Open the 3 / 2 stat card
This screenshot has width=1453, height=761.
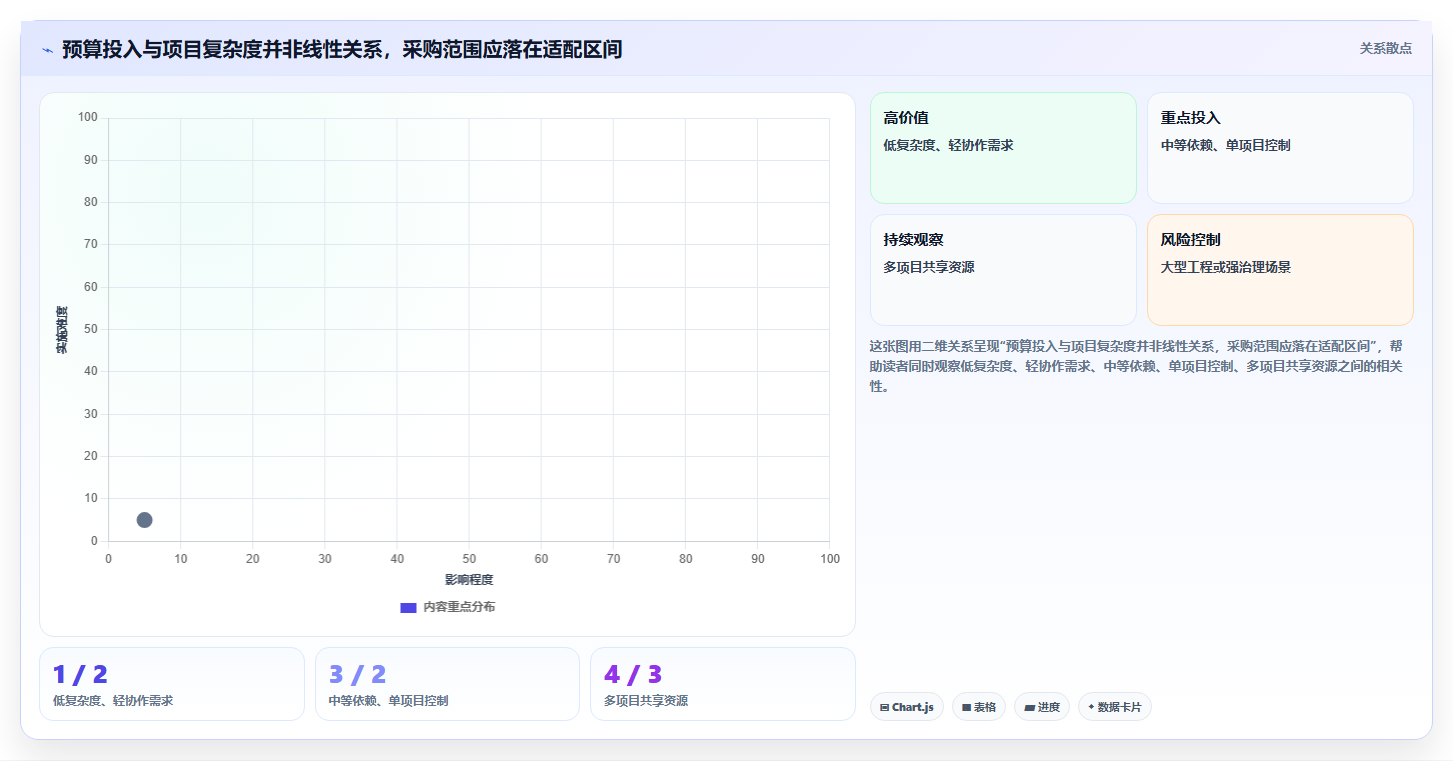pyautogui.click(x=447, y=684)
